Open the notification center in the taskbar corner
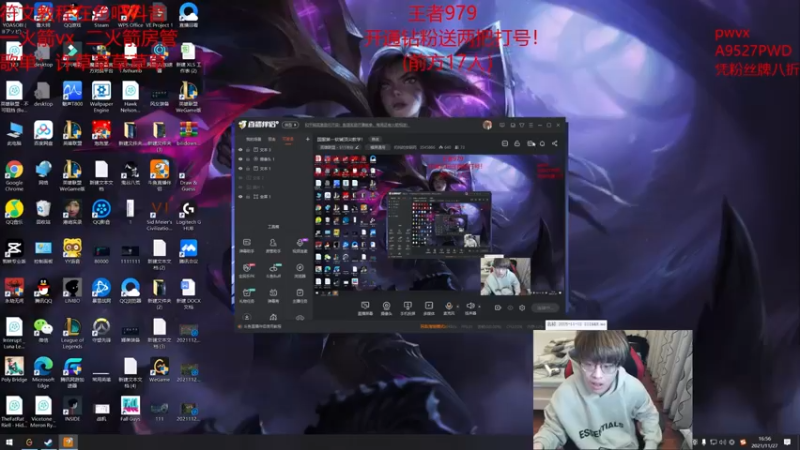 tap(787, 442)
